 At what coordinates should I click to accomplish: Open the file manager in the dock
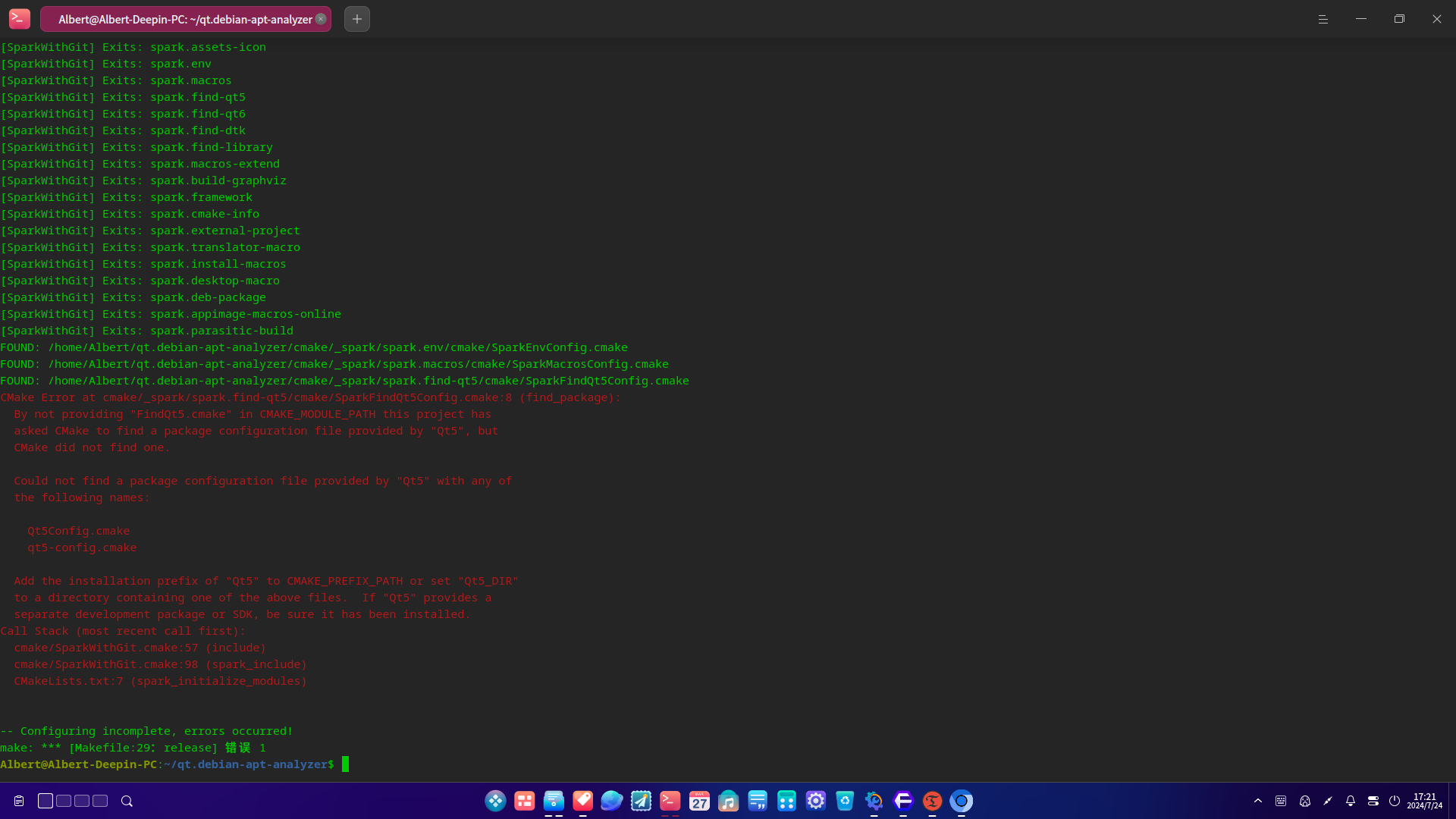tap(554, 801)
